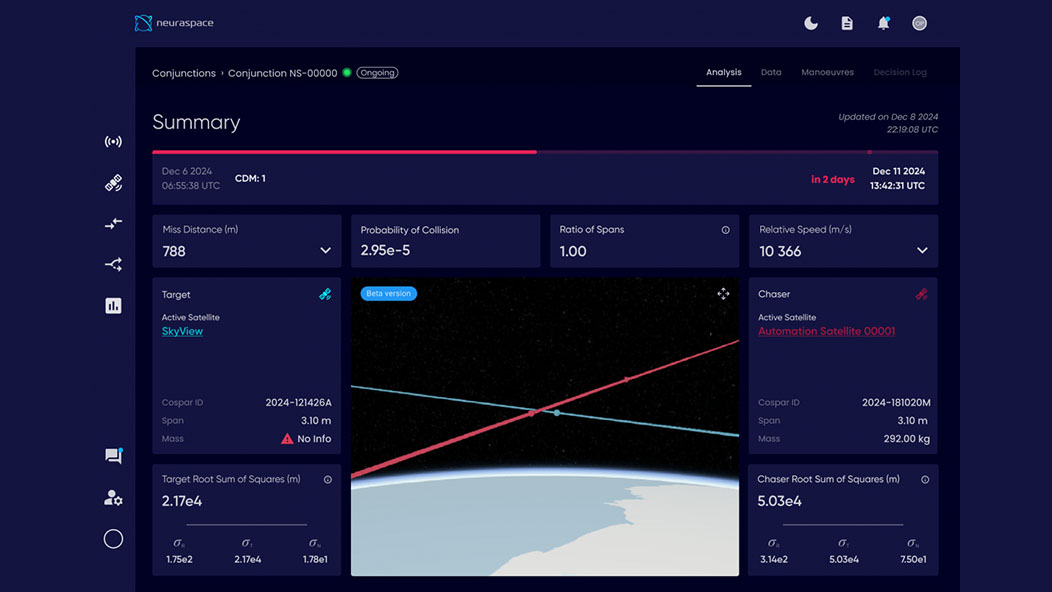Click the Ongoing status badge
The image size is (1052, 592).
[x=377, y=72]
